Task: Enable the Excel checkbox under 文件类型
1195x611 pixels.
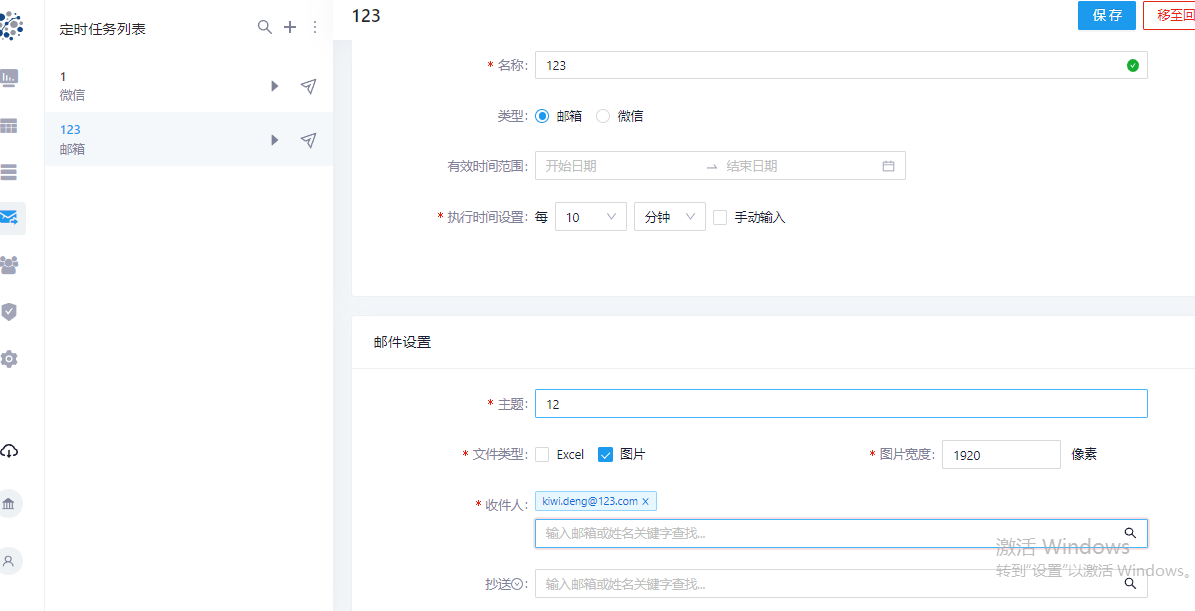Action: 541,454
